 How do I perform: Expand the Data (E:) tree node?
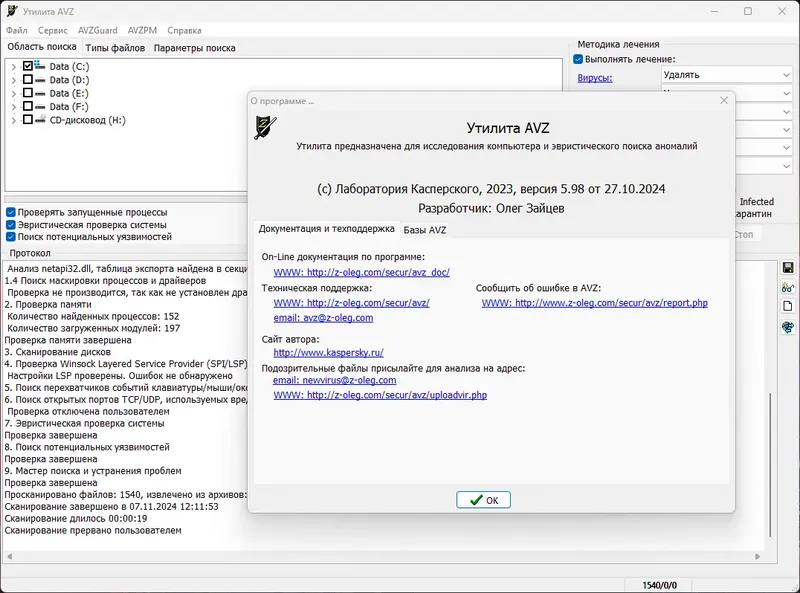[x=14, y=94]
